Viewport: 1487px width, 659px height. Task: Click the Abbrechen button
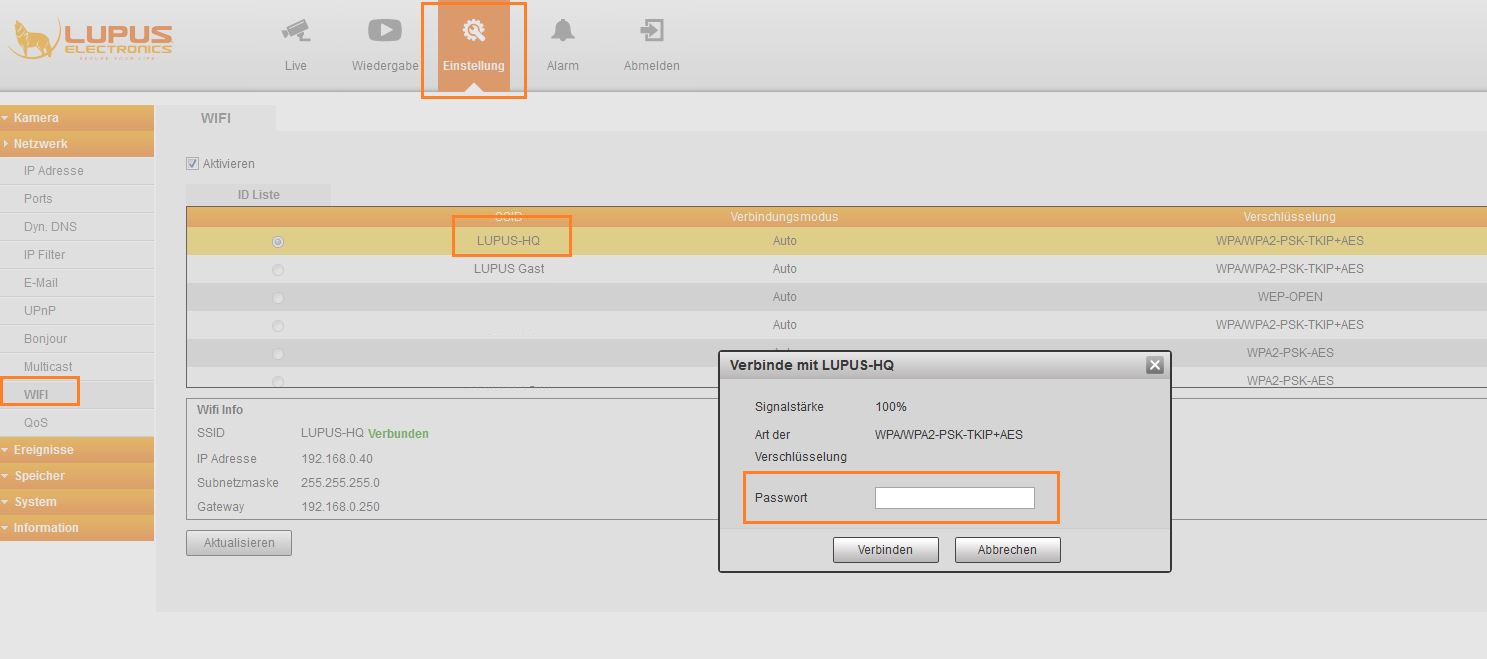(1007, 550)
